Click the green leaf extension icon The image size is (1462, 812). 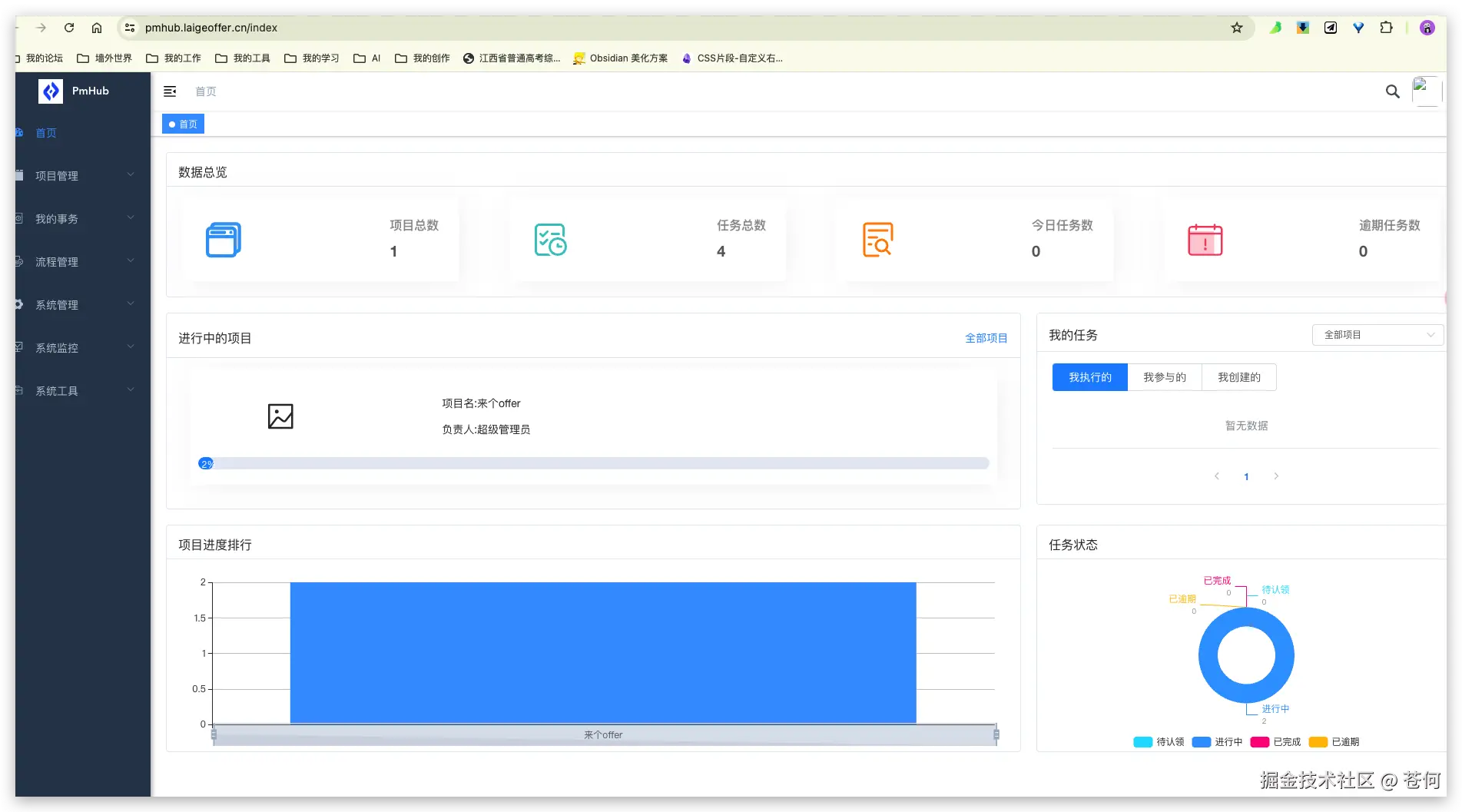[1275, 28]
